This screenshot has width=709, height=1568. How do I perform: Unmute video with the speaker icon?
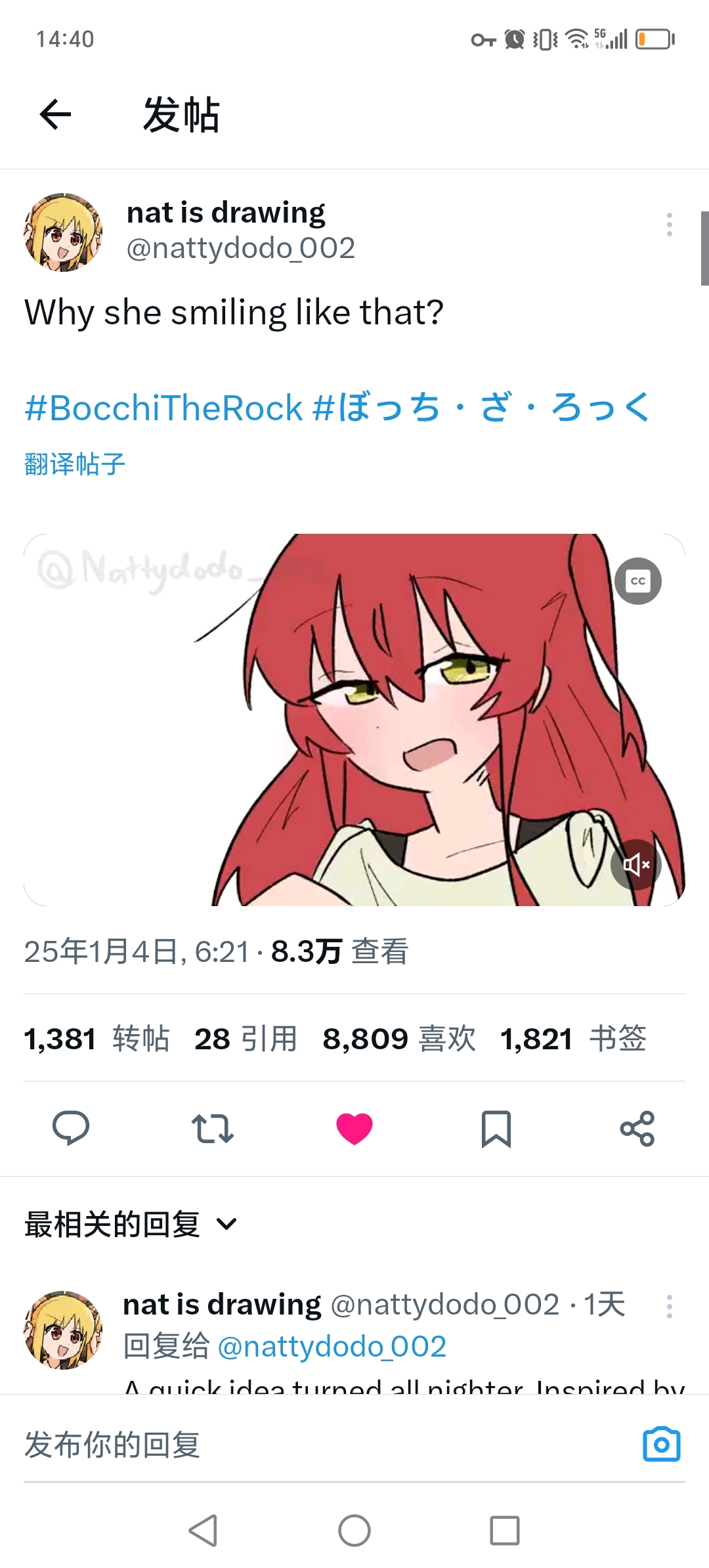click(x=635, y=864)
